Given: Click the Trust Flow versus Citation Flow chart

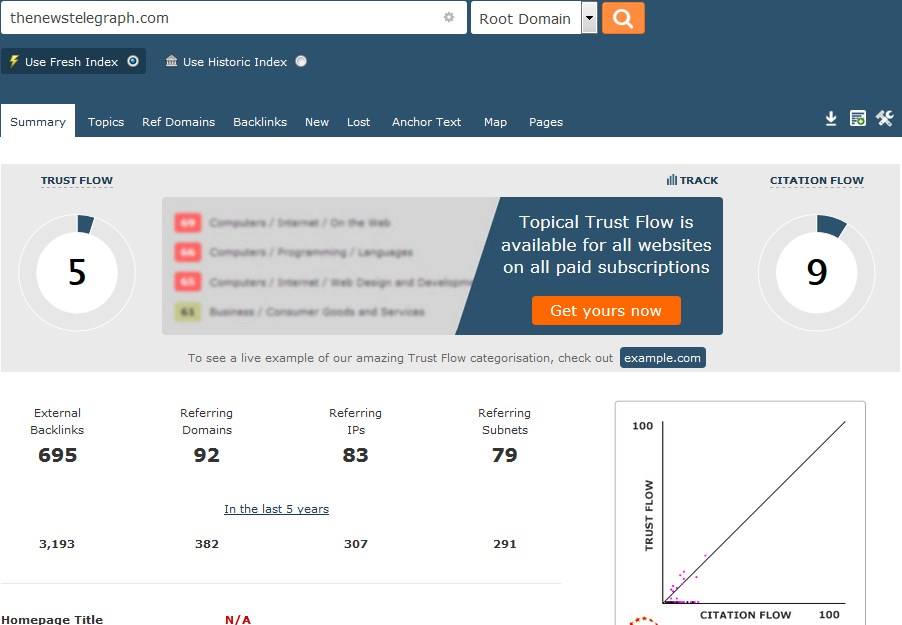Looking at the screenshot, I should (740, 515).
